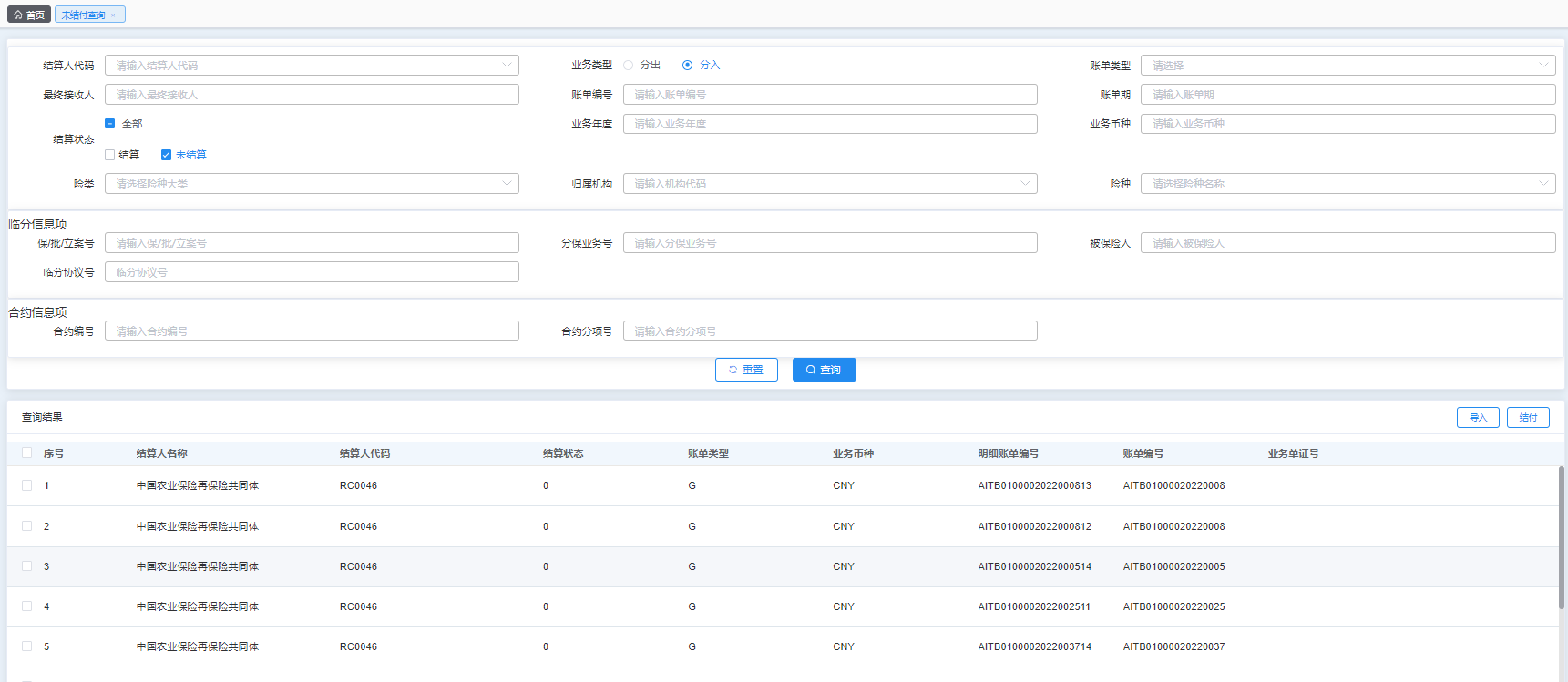Open the 归属机构 dropdown

[x=830, y=184]
